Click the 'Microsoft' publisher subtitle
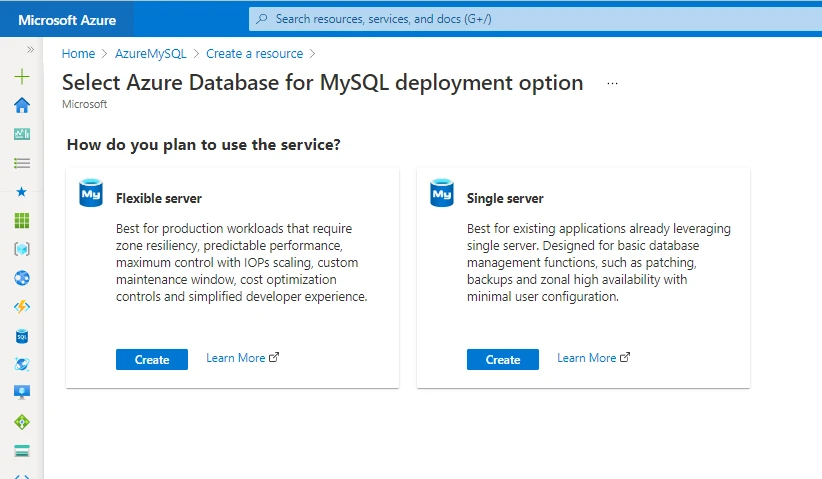This screenshot has height=479, width=822. tap(84, 104)
